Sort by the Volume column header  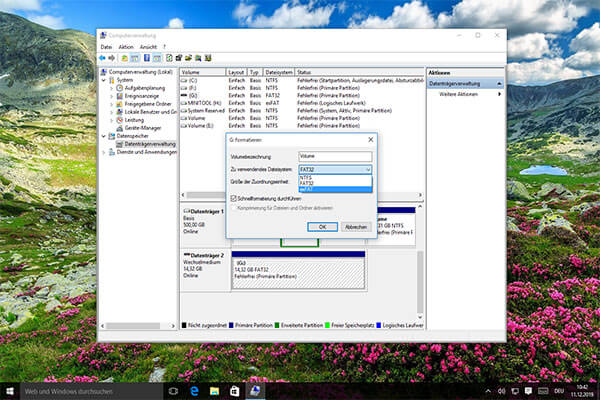pyautogui.click(x=202, y=72)
